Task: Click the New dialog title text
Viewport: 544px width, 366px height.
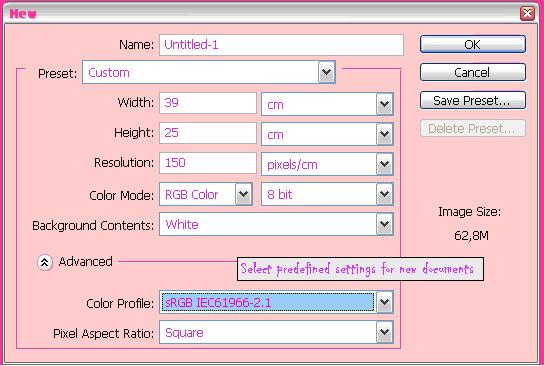Action: [x=23, y=14]
